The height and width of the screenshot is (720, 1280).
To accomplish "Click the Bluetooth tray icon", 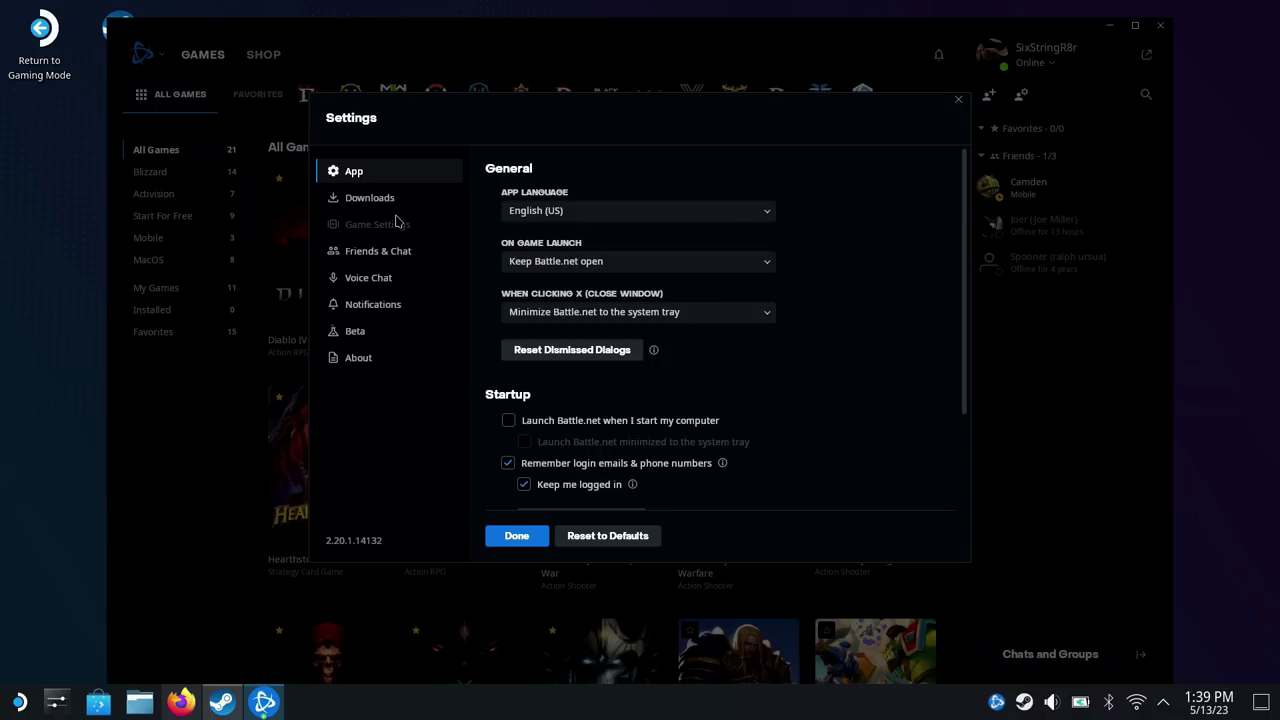I will coord(1108,702).
